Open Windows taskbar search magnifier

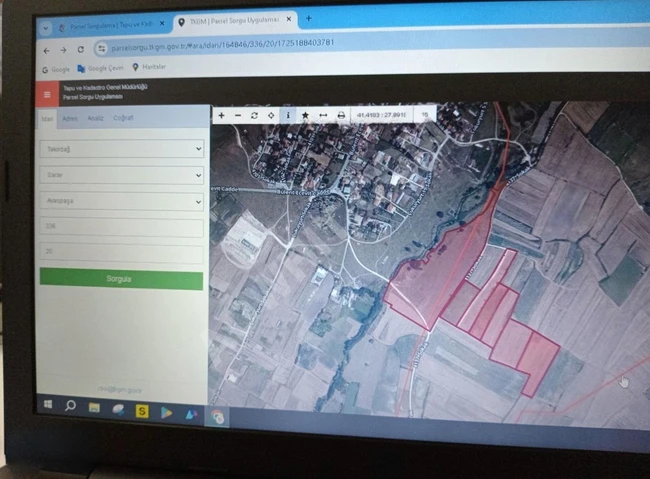tap(70, 406)
